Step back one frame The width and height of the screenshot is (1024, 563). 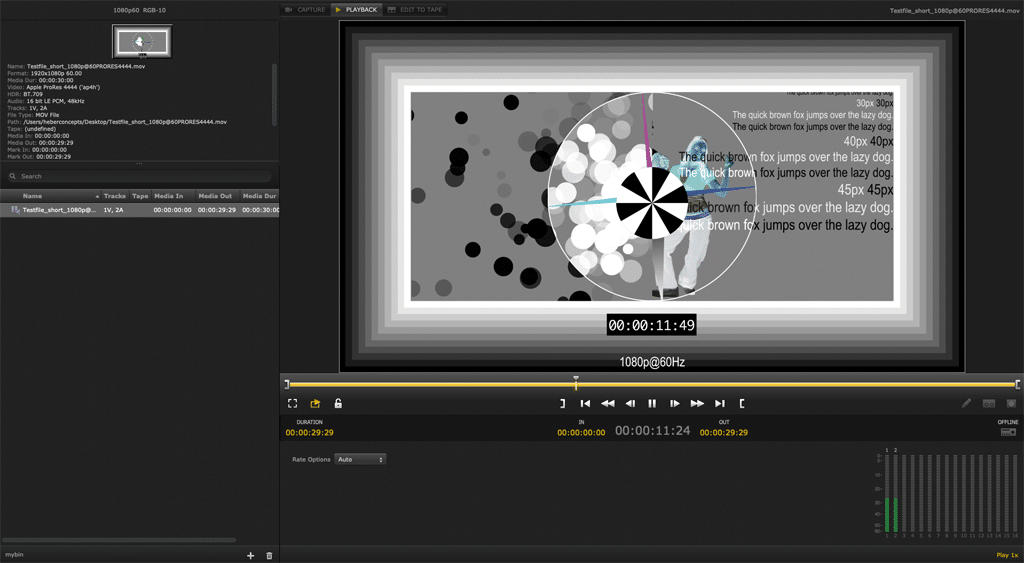[x=630, y=403]
